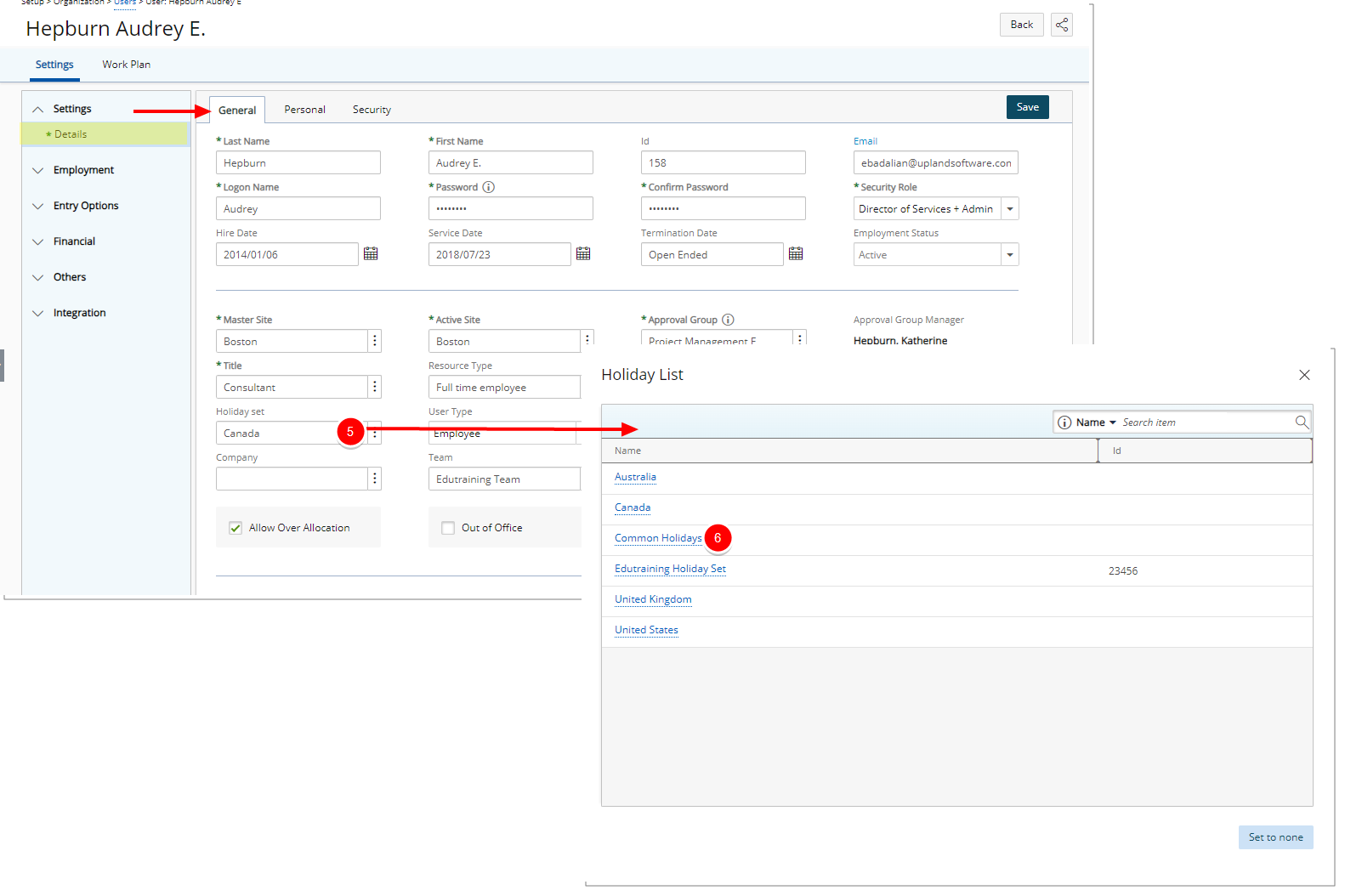
Task: Open the Employment Status dropdown
Action: [x=1009, y=255]
